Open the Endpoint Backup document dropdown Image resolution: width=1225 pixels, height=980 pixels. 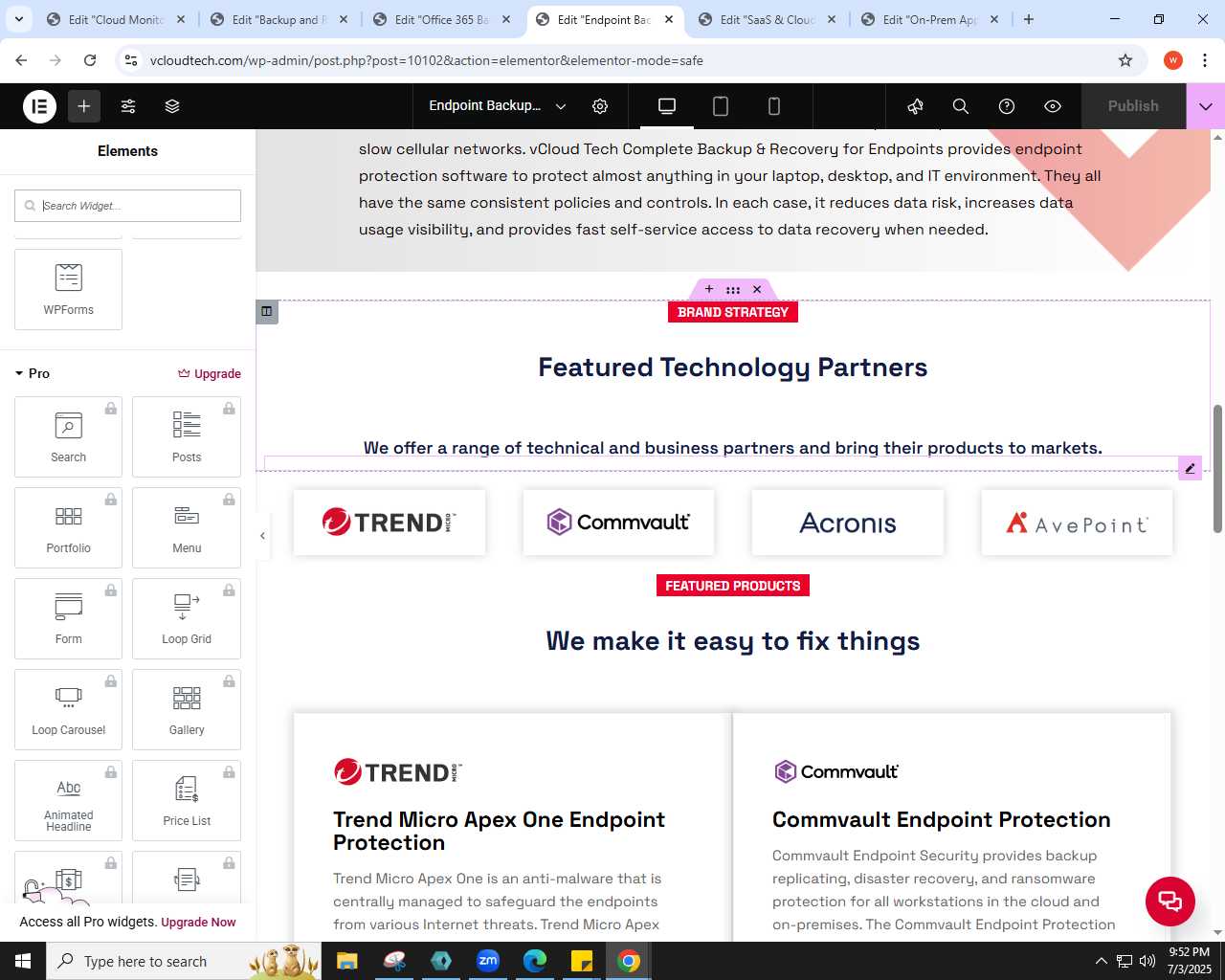pyautogui.click(x=498, y=106)
